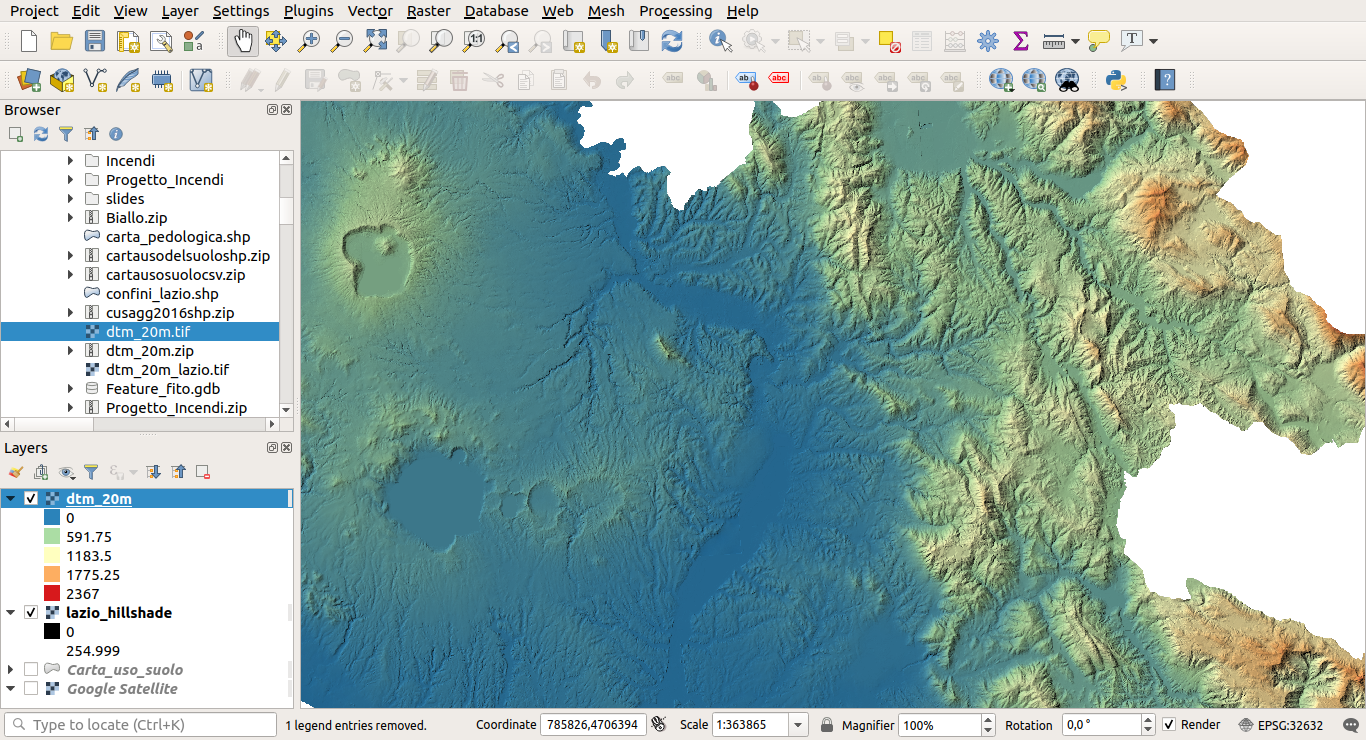Toggle the Render checkbox in status bar
The height and width of the screenshot is (740, 1366).
1169,725
